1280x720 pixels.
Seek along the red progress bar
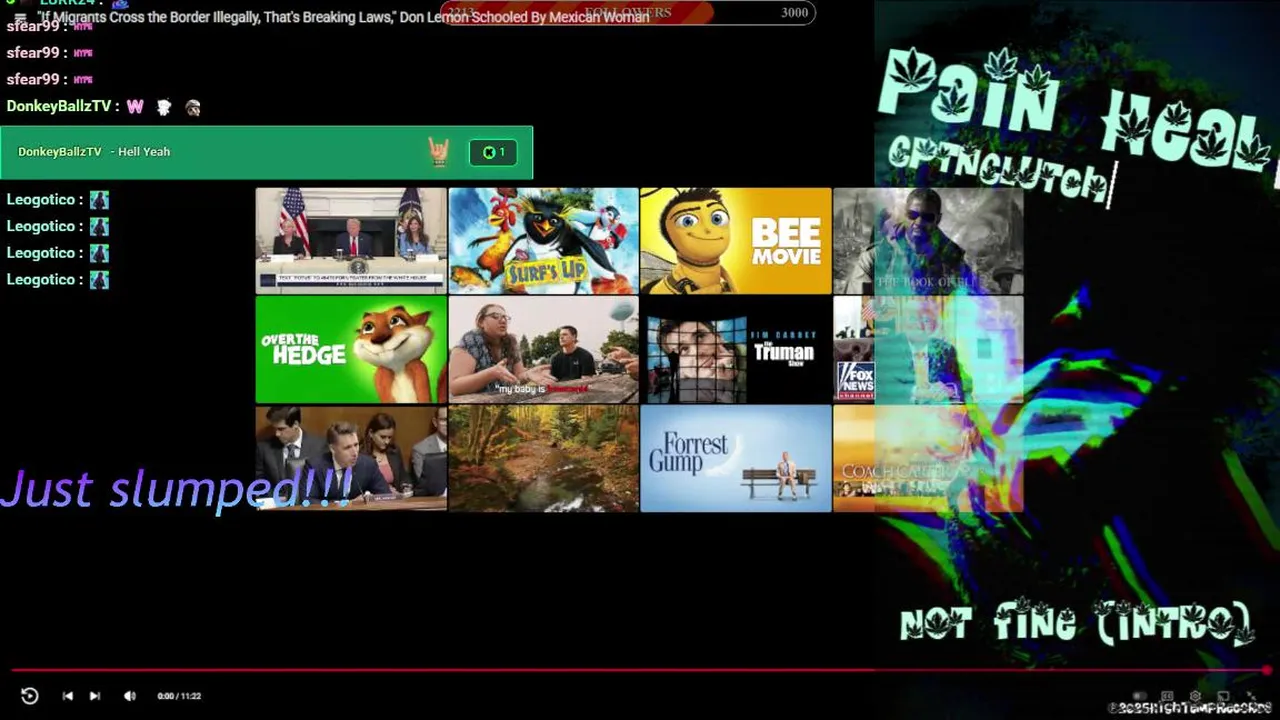(x=640, y=671)
